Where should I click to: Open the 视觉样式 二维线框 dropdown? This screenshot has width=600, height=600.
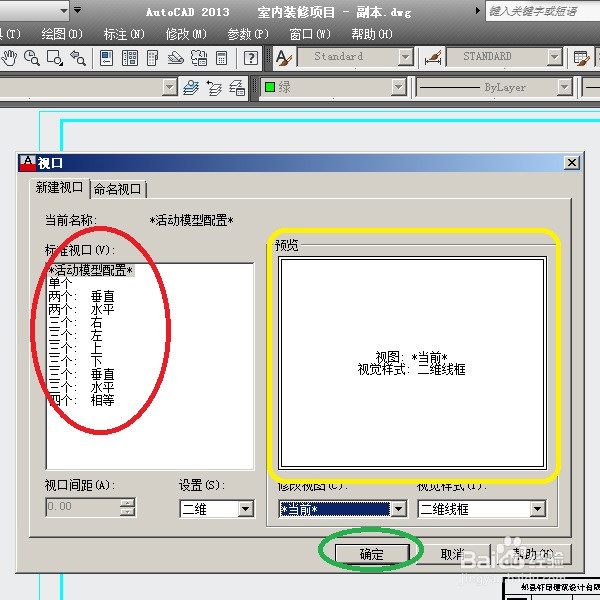(538, 509)
